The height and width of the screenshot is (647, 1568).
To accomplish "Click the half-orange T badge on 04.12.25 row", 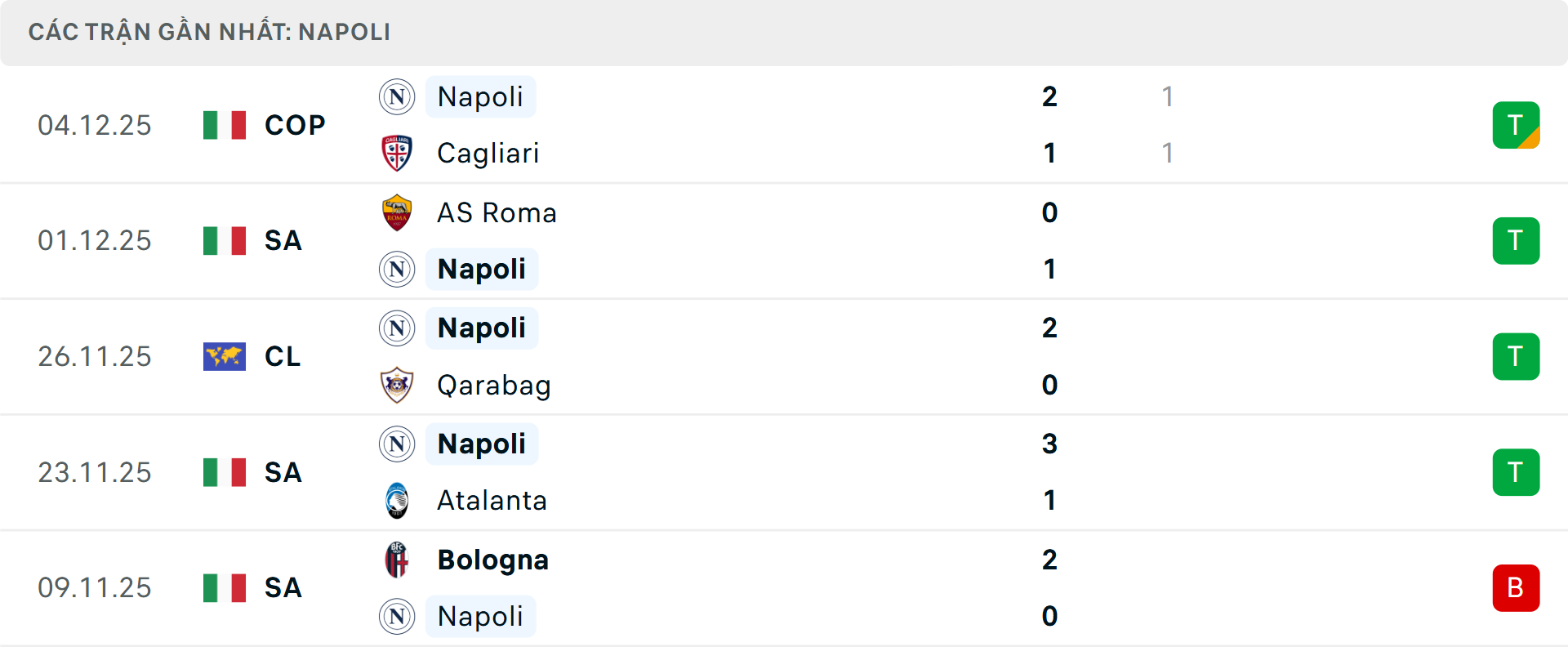I will tap(1516, 124).
